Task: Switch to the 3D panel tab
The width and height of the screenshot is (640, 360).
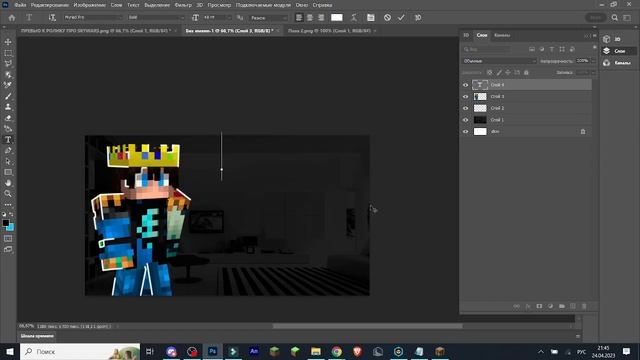Action: pos(466,36)
